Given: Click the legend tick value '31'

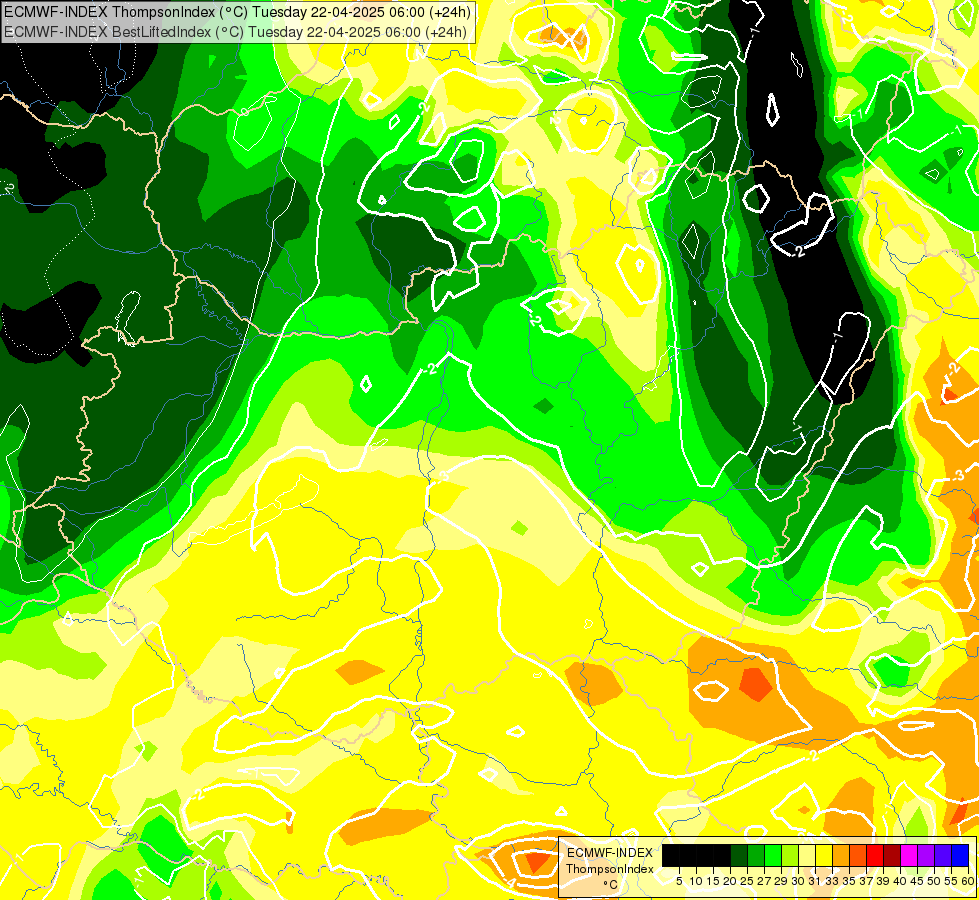Looking at the screenshot, I should tap(815, 881).
